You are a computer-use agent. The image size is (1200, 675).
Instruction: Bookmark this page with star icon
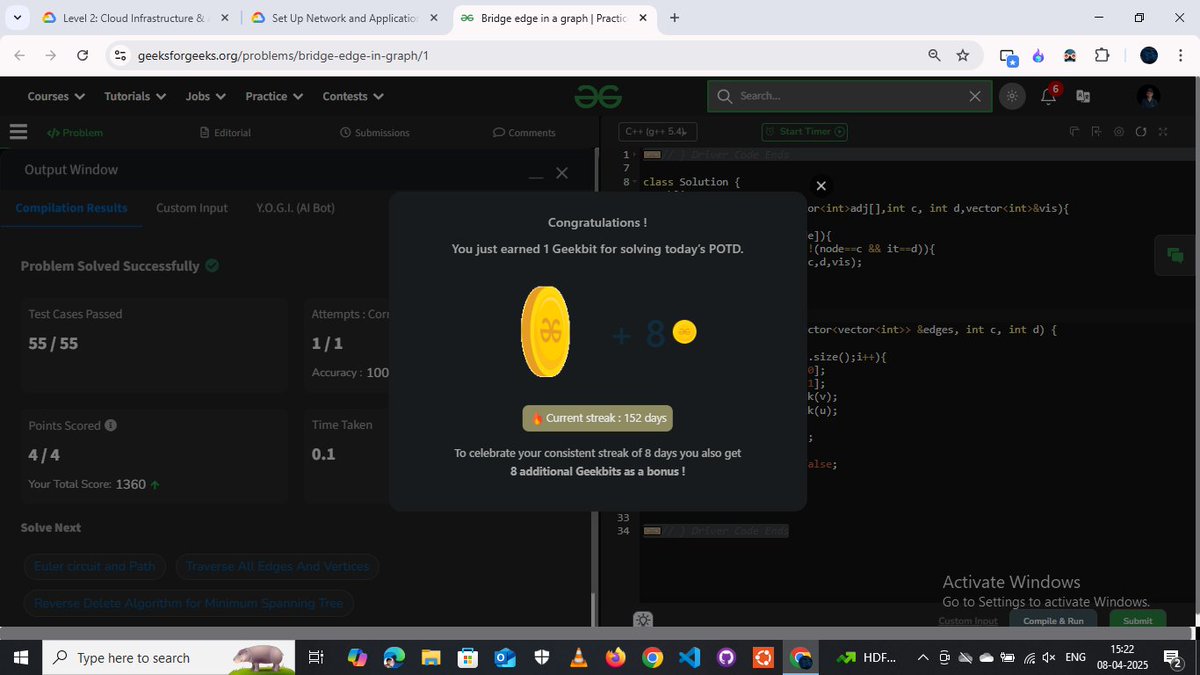pyautogui.click(x=963, y=55)
